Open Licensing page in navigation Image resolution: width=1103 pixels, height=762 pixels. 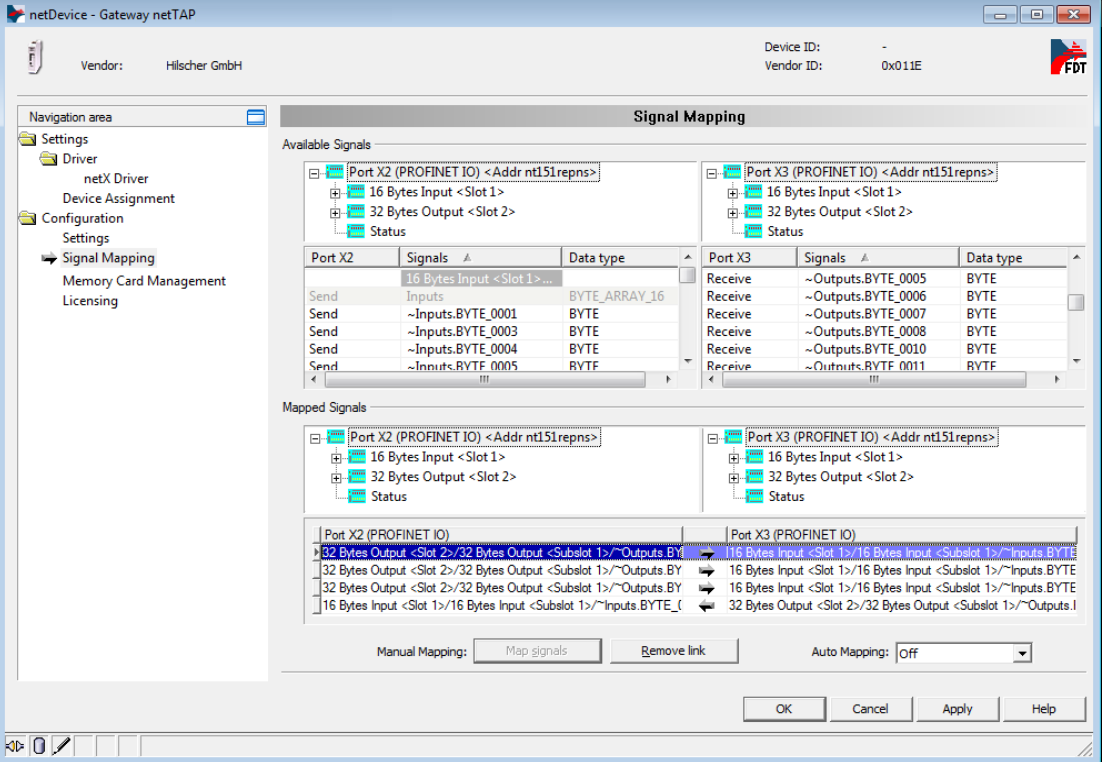pyautogui.click(x=90, y=300)
